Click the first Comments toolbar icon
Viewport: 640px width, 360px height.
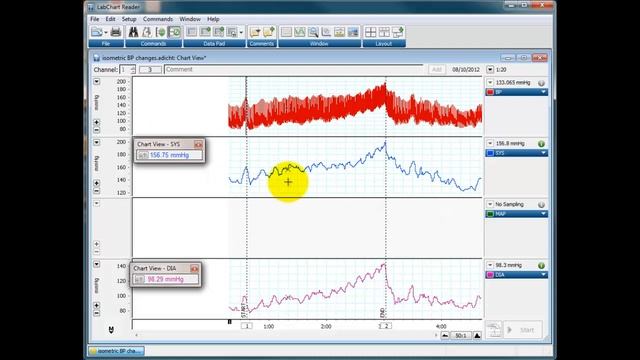(255, 32)
